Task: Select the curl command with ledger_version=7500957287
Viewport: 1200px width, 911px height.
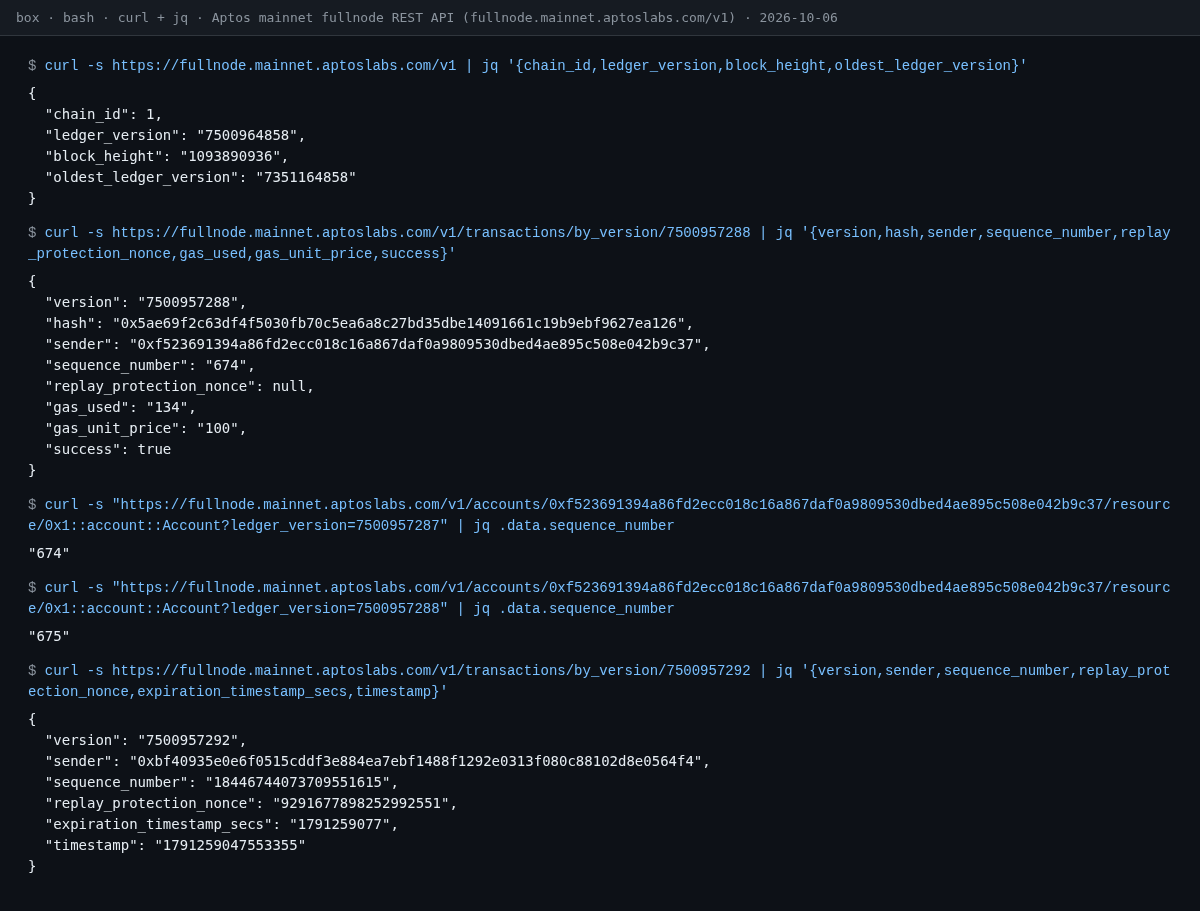Action: (x=599, y=515)
